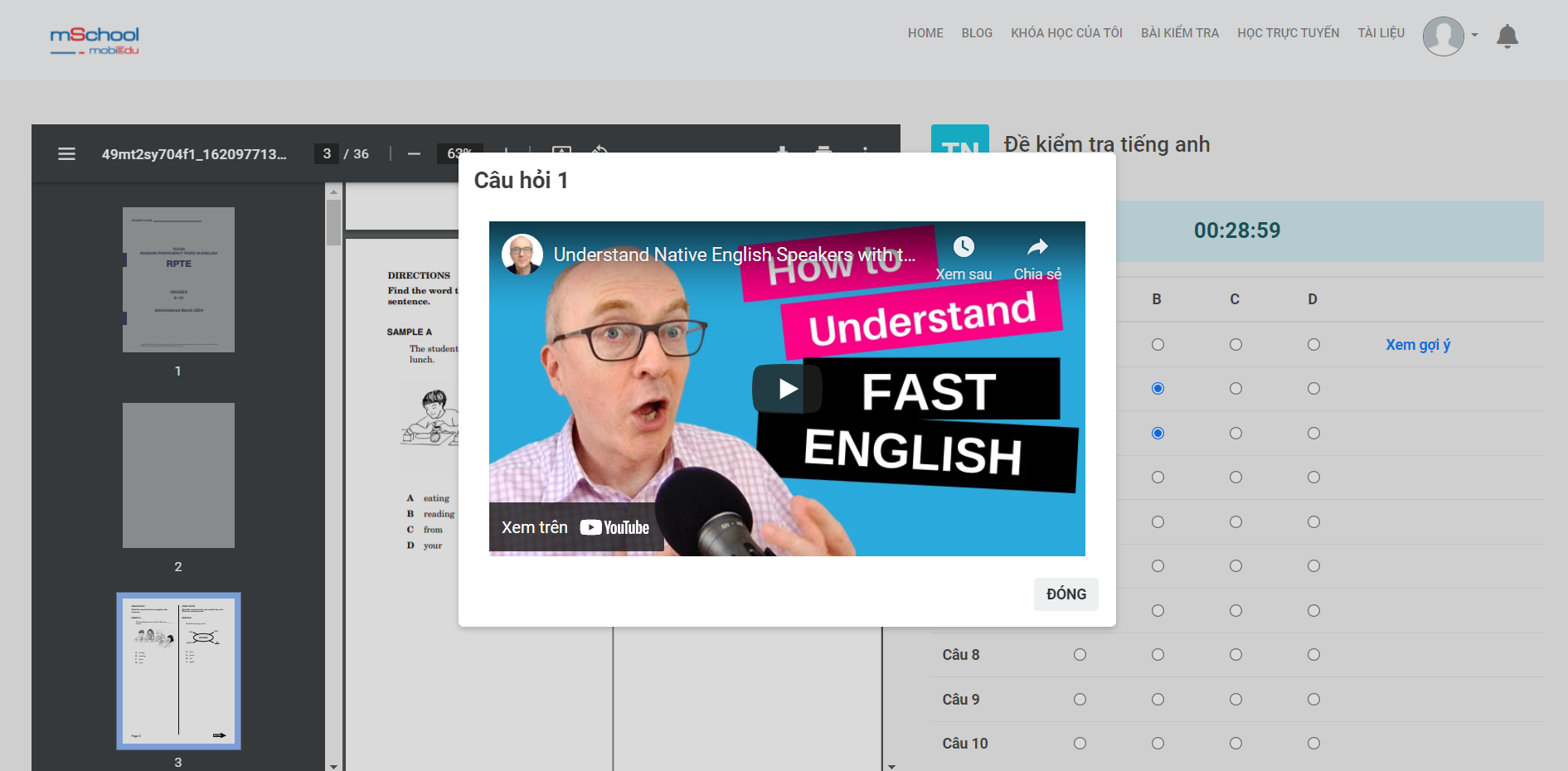
Task: Select answer C for Câu 10
Action: point(1235,744)
